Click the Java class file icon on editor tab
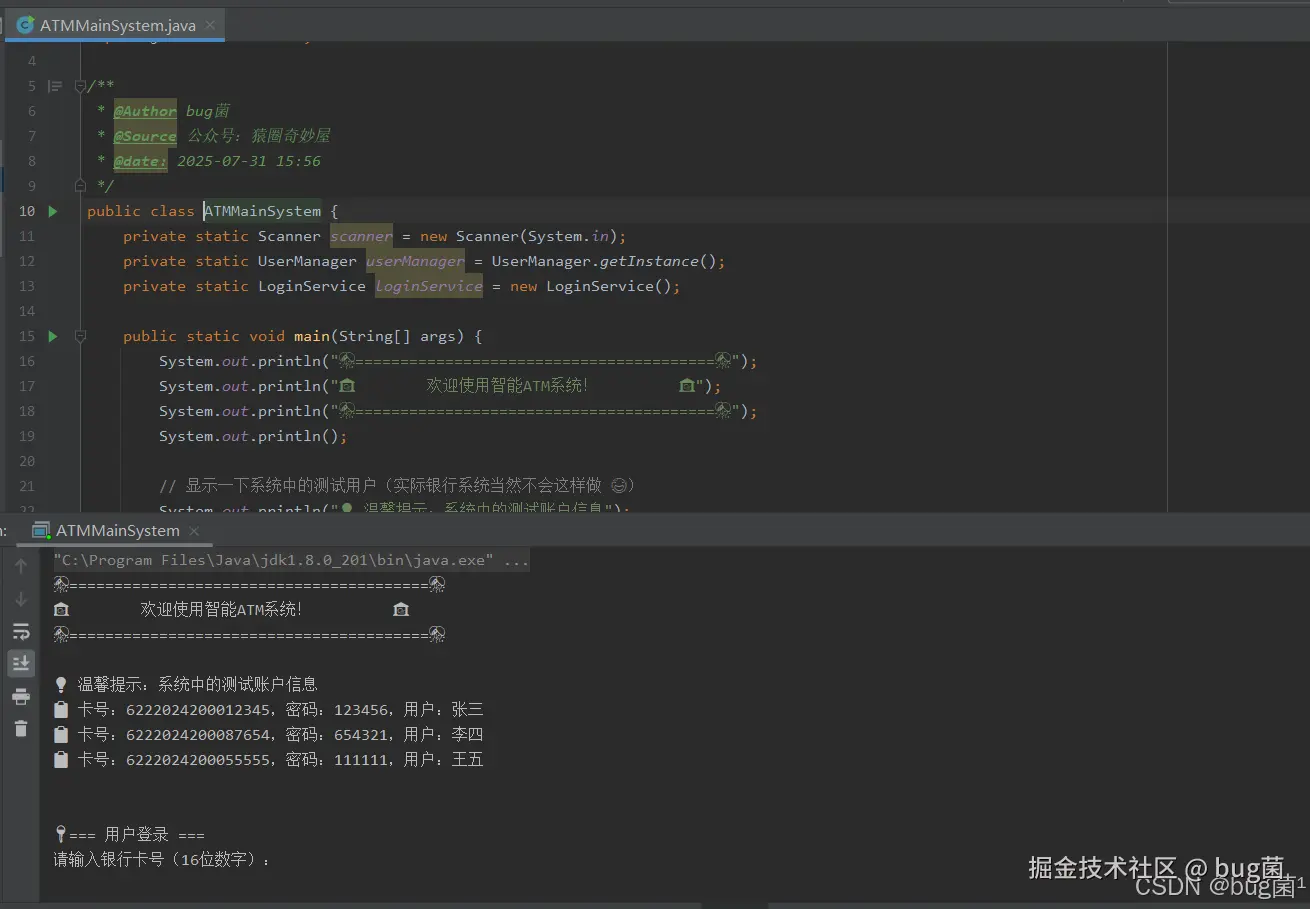 pyautogui.click(x=25, y=25)
